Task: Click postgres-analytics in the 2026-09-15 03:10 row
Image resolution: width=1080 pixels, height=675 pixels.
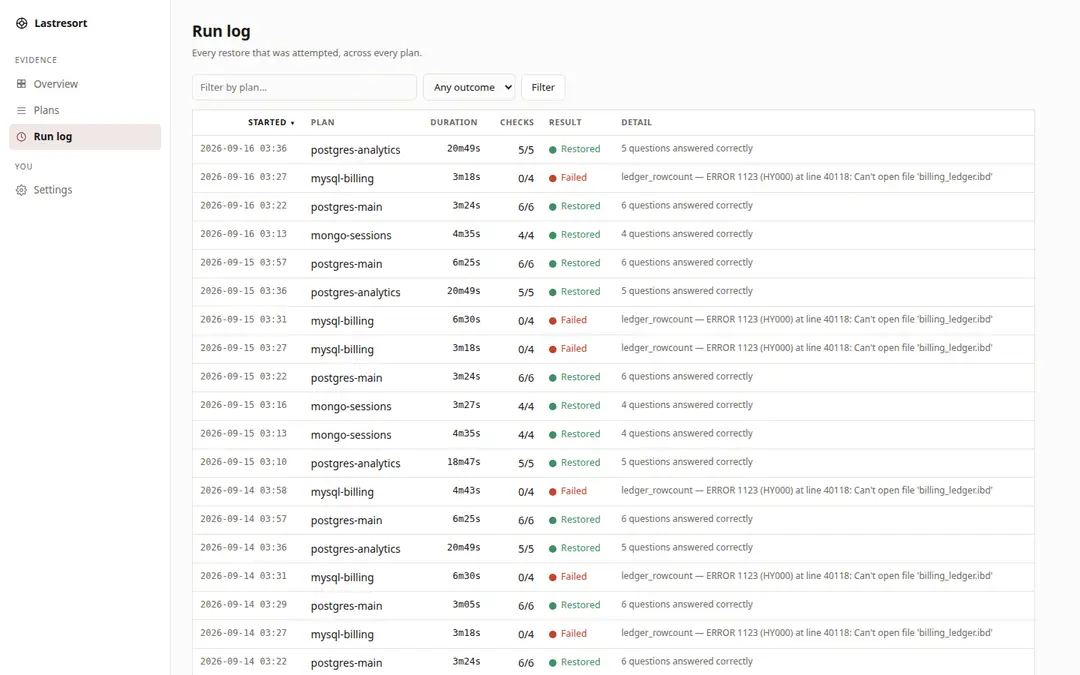Action: click(355, 464)
